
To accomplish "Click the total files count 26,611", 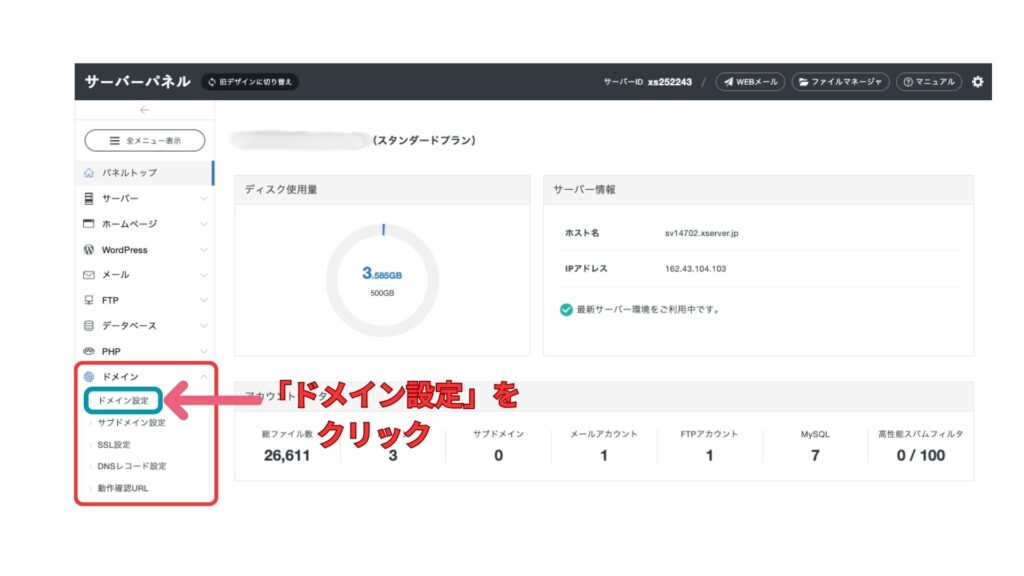I will click(x=287, y=455).
